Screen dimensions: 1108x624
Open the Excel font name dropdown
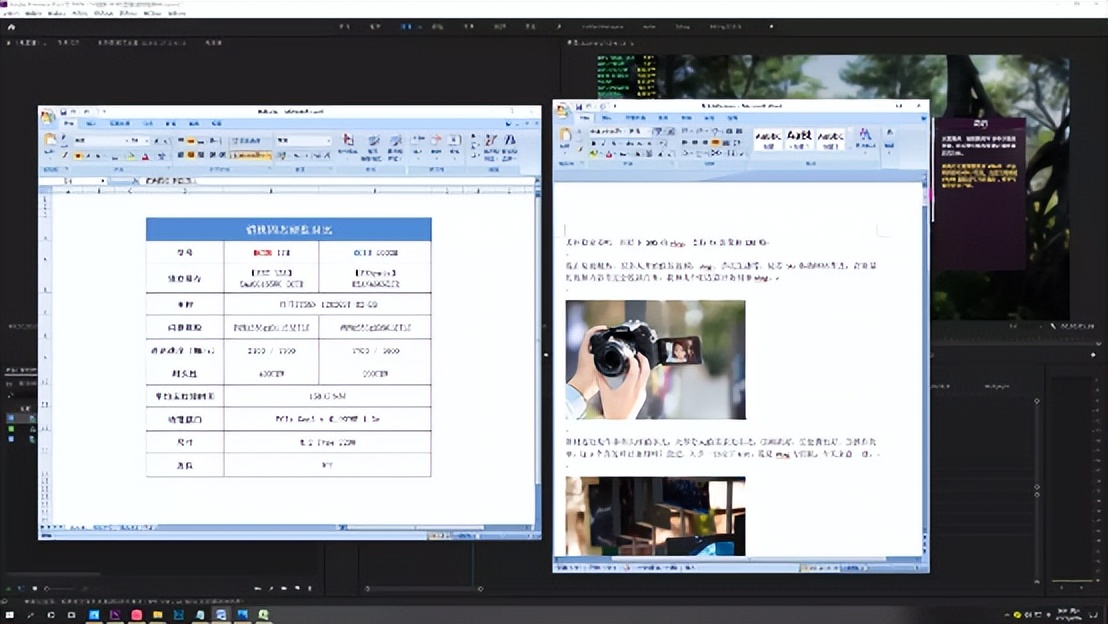point(100,141)
